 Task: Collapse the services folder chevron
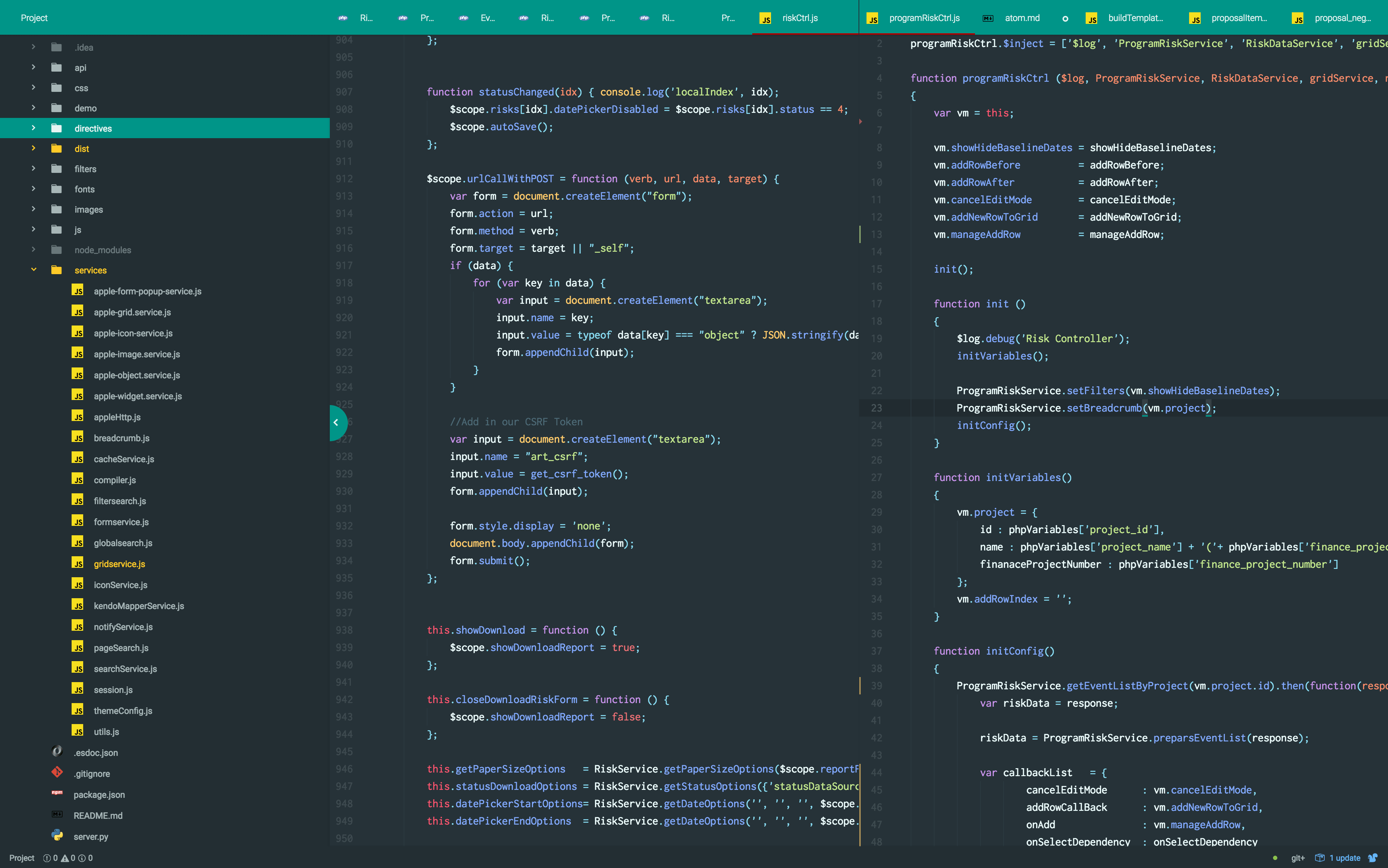click(x=33, y=270)
